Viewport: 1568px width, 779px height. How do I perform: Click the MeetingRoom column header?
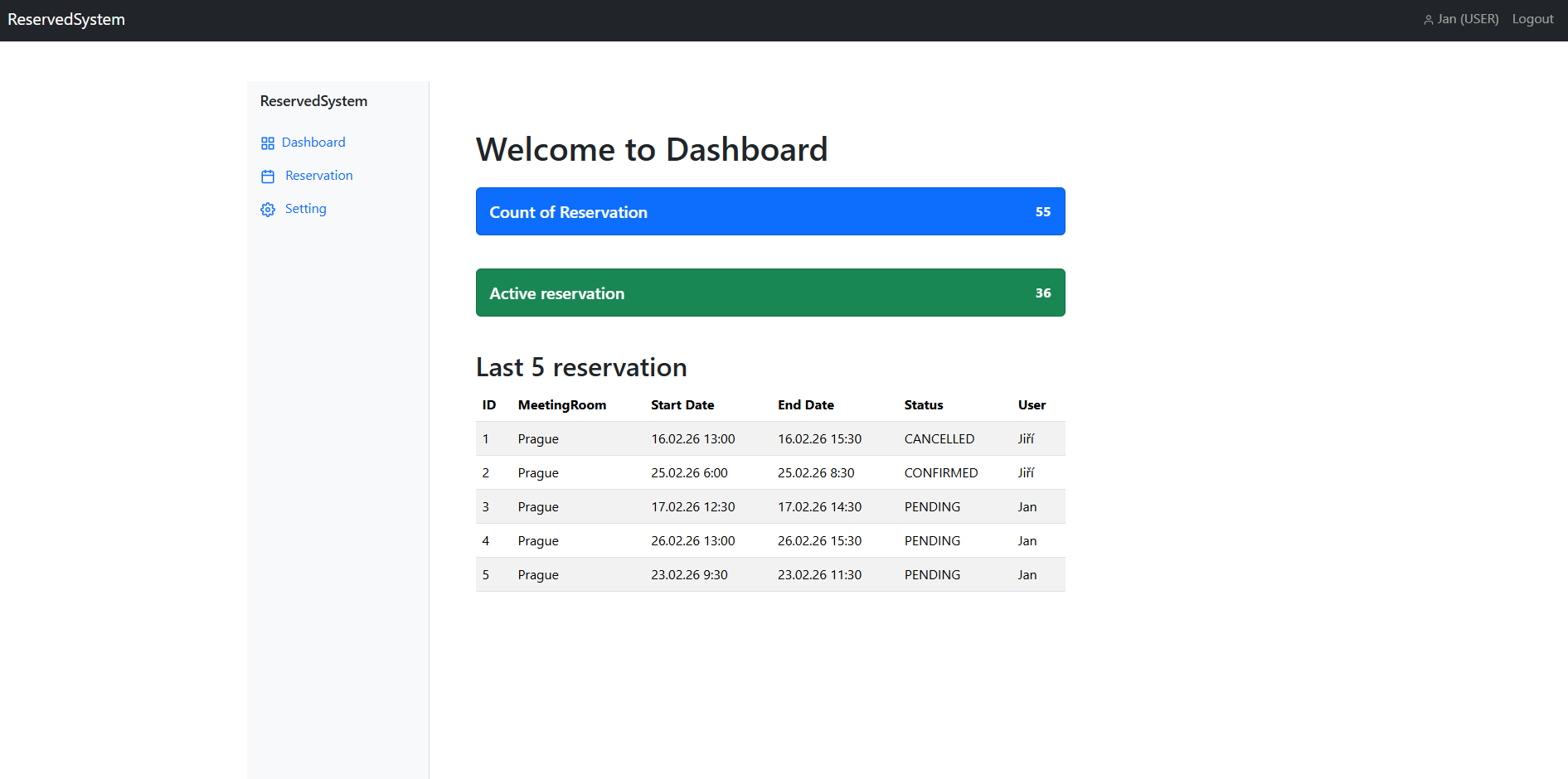[561, 404]
